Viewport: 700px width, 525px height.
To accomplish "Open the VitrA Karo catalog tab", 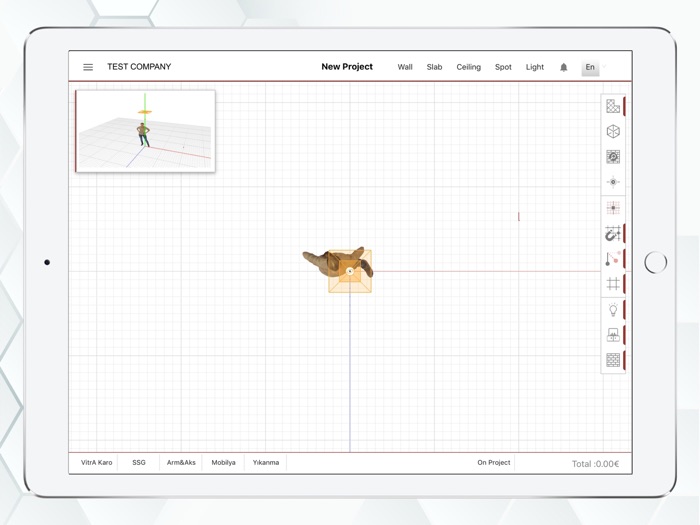I will pos(96,462).
